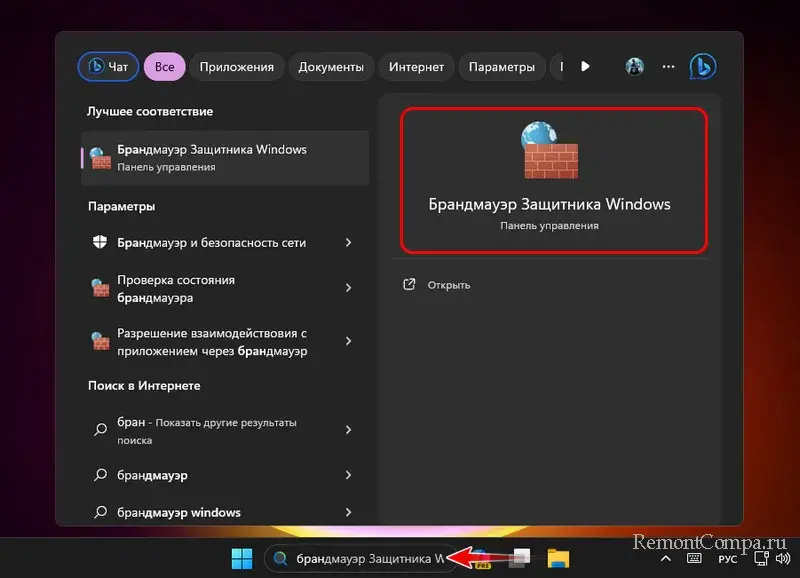This screenshot has height=578, width=800.
Task: Click the Лучшее соответствие heading
Action: pyautogui.click(x=150, y=111)
